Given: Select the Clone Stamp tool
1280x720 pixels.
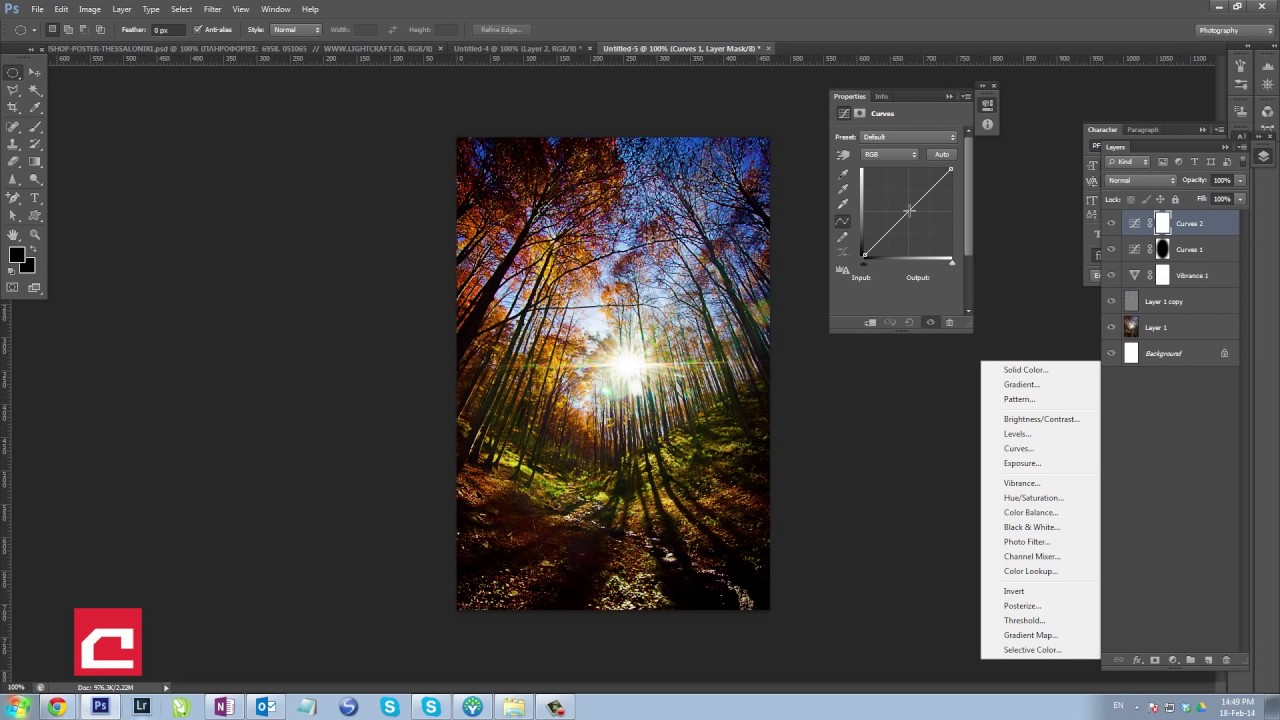Looking at the screenshot, I should (14, 144).
